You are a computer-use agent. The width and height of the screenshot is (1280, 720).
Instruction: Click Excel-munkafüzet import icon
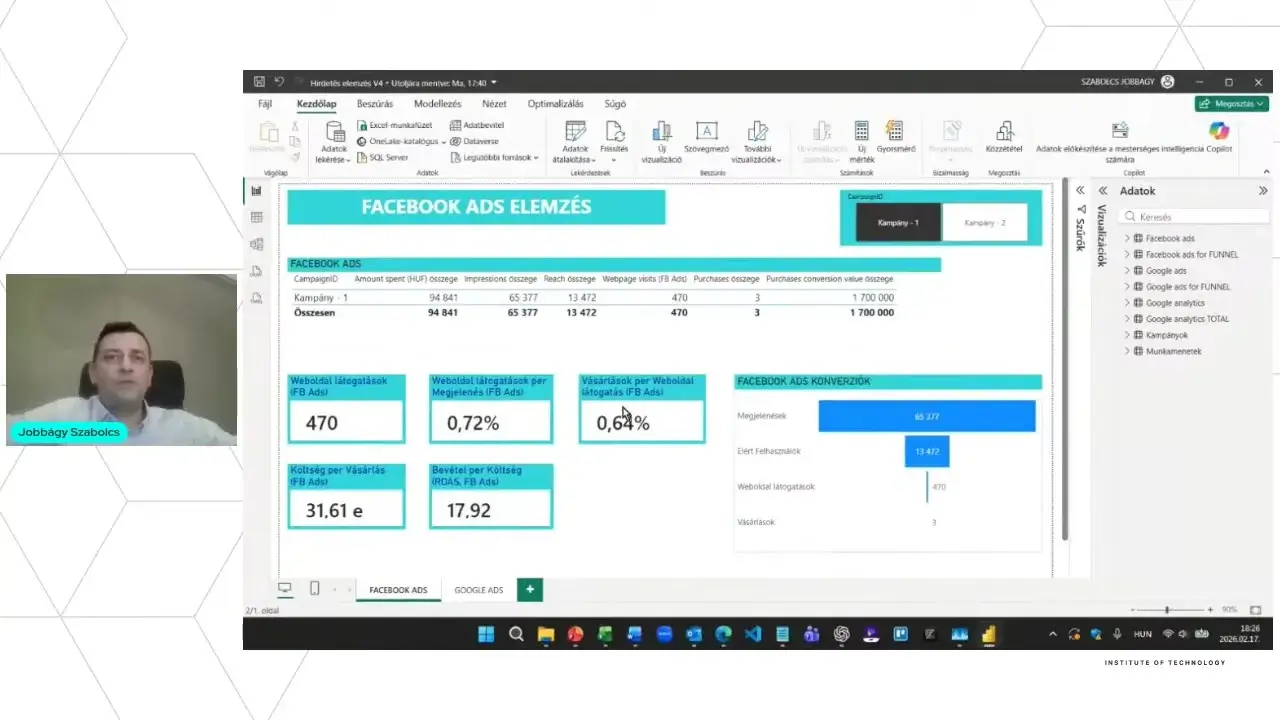pos(363,125)
